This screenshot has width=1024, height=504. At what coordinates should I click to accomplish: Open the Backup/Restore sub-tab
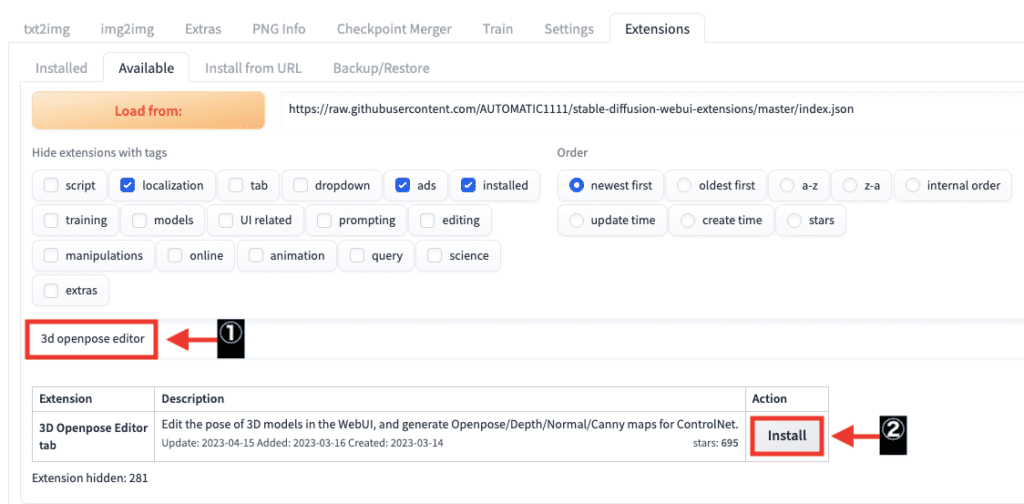tap(381, 68)
